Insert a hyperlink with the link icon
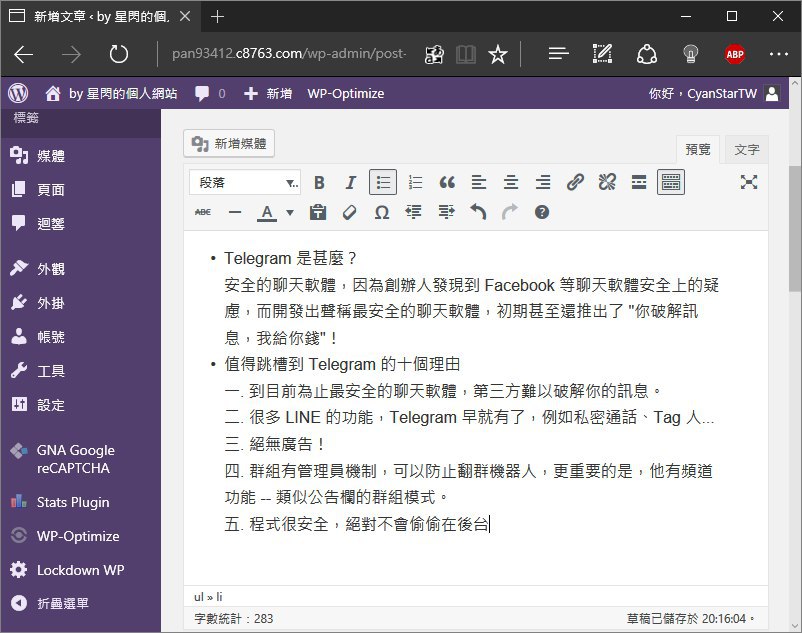This screenshot has height=633, width=802. (x=575, y=182)
